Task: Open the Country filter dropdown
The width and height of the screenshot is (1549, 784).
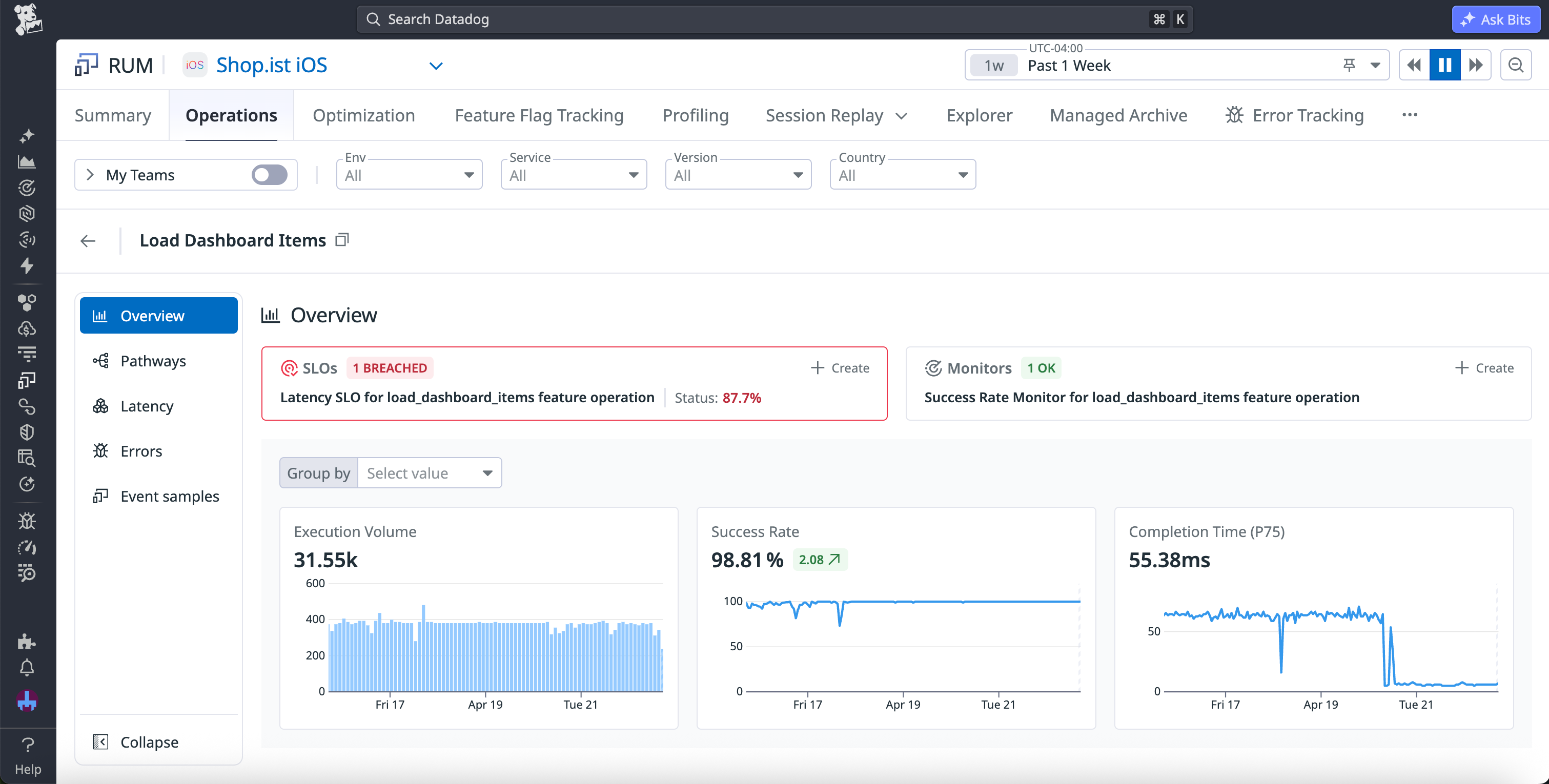Action: (903, 175)
